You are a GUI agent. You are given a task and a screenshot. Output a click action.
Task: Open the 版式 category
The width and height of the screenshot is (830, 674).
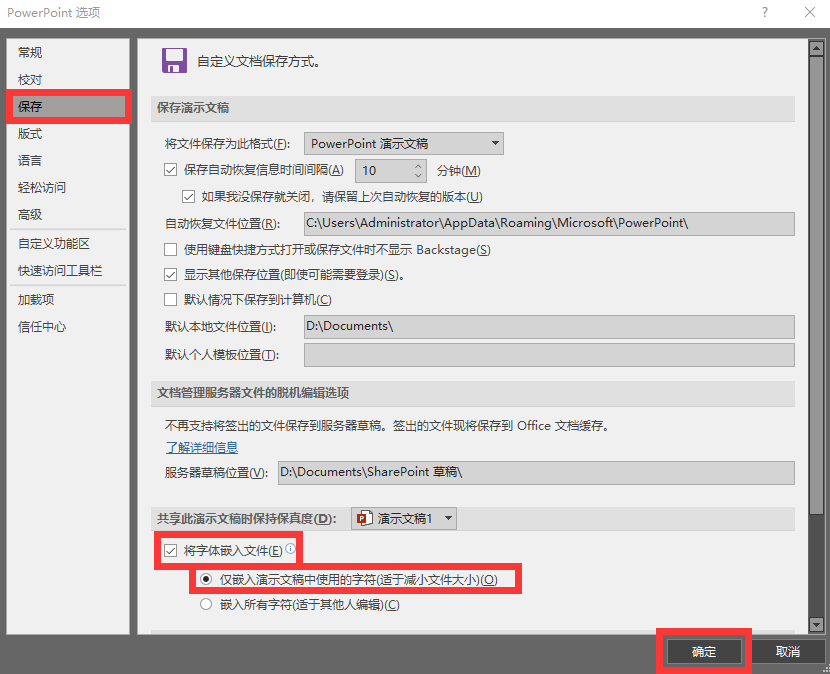[x=68, y=133]
